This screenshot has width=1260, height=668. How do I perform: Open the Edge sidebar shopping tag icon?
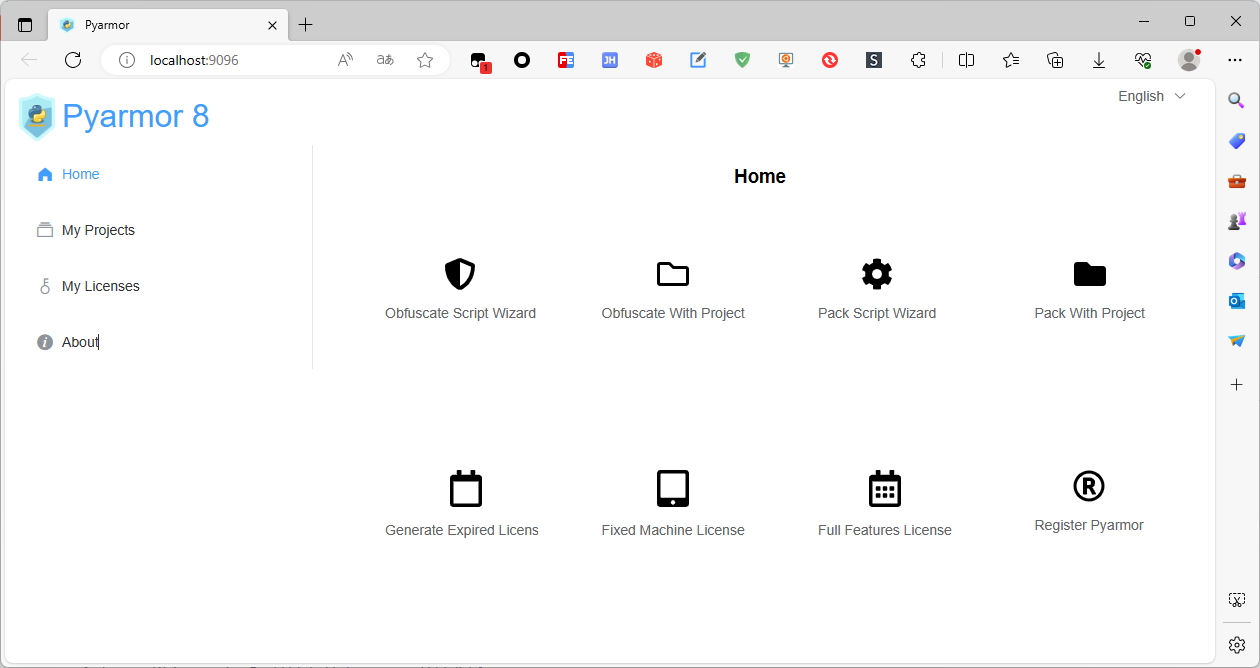(x=1237, y=140)
